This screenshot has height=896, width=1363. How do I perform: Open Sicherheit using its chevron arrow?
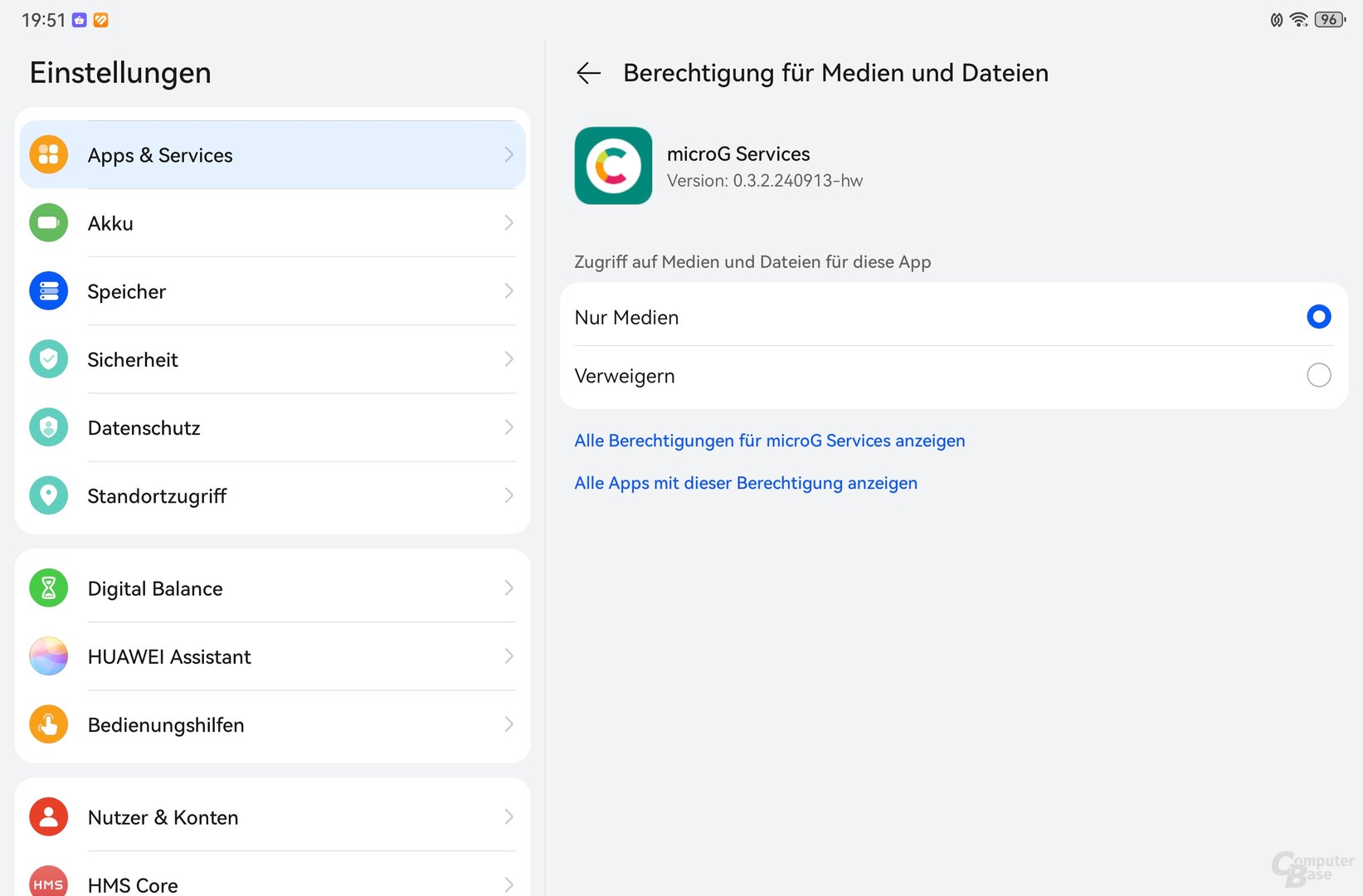509,358
